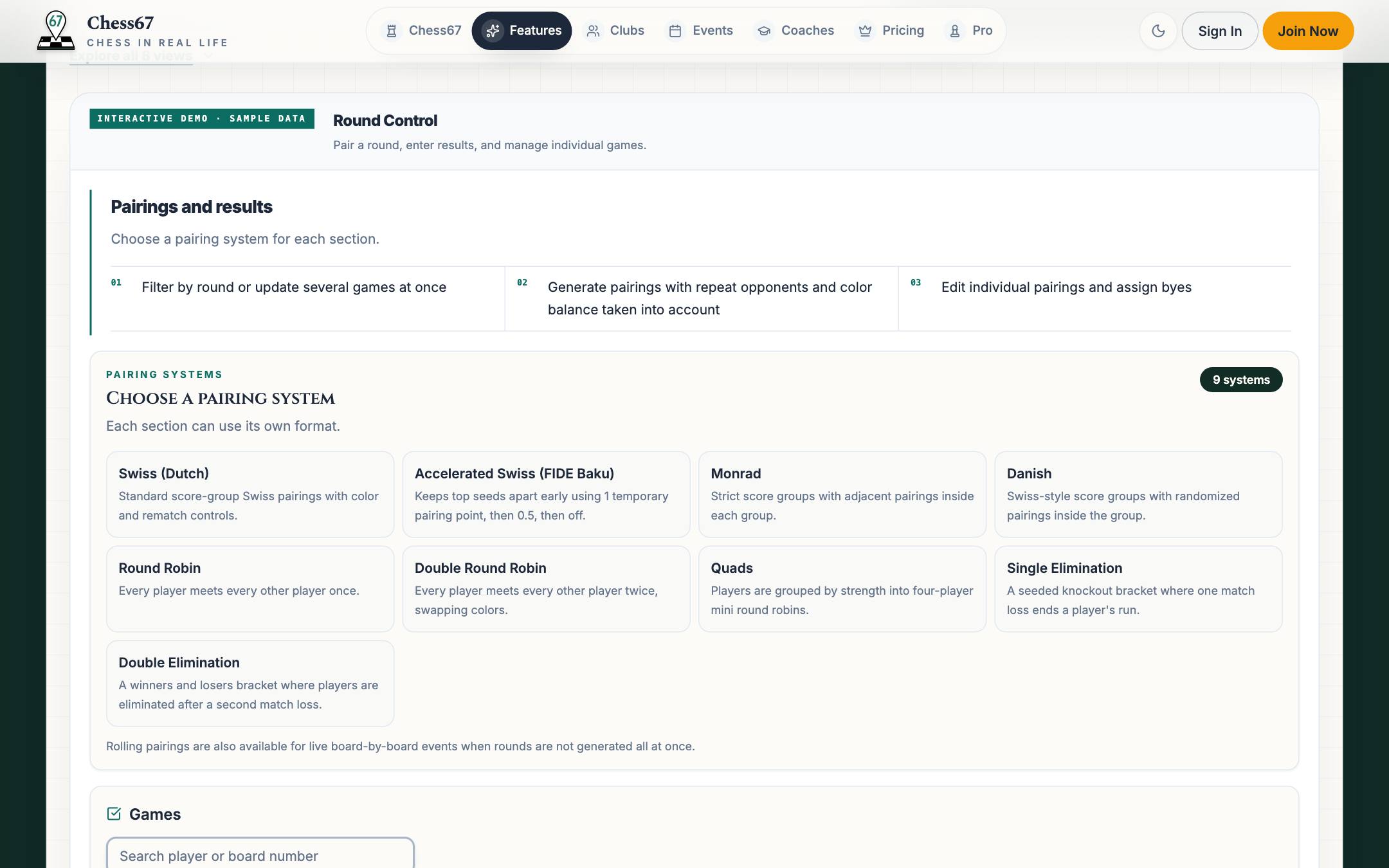Toggle dark mode with the moon icon
Viewport: 1389px width, 868px height.
pos(1158,31)
